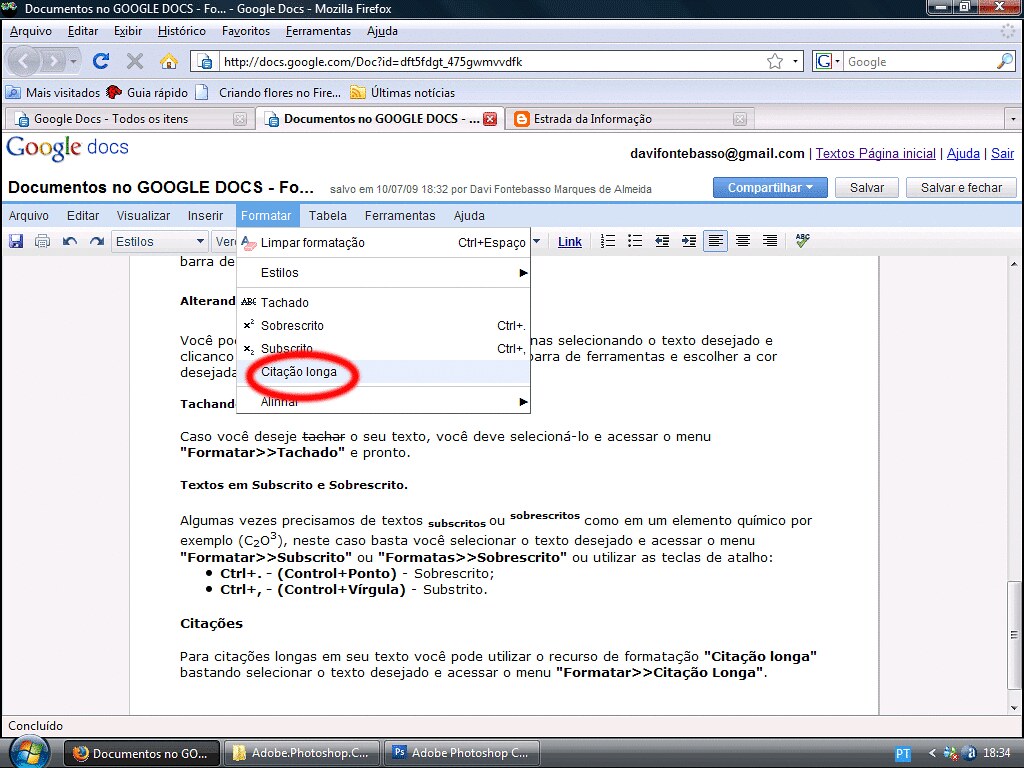Click the Salvar button
Image resolution: width=1024 pixels, height=768 pixels.
pyautogui.click(x=867, y=187)
